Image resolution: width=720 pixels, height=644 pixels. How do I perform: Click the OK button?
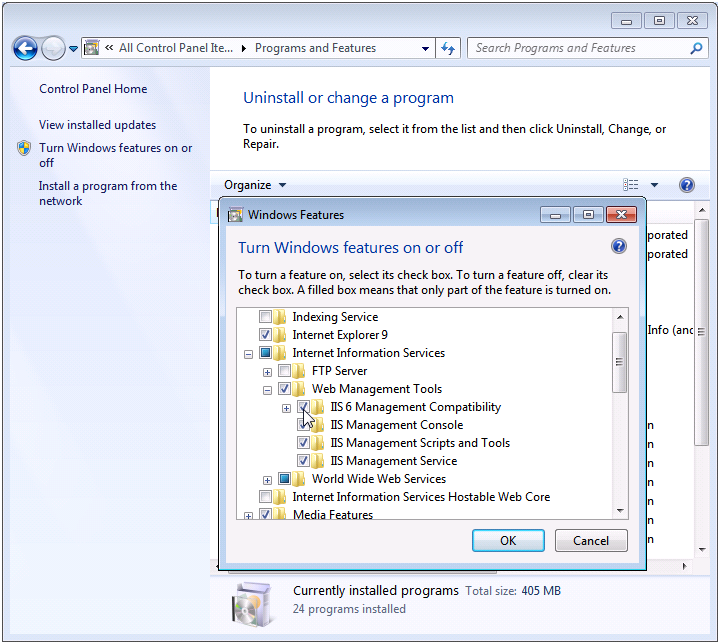click(x=508, y=540)
